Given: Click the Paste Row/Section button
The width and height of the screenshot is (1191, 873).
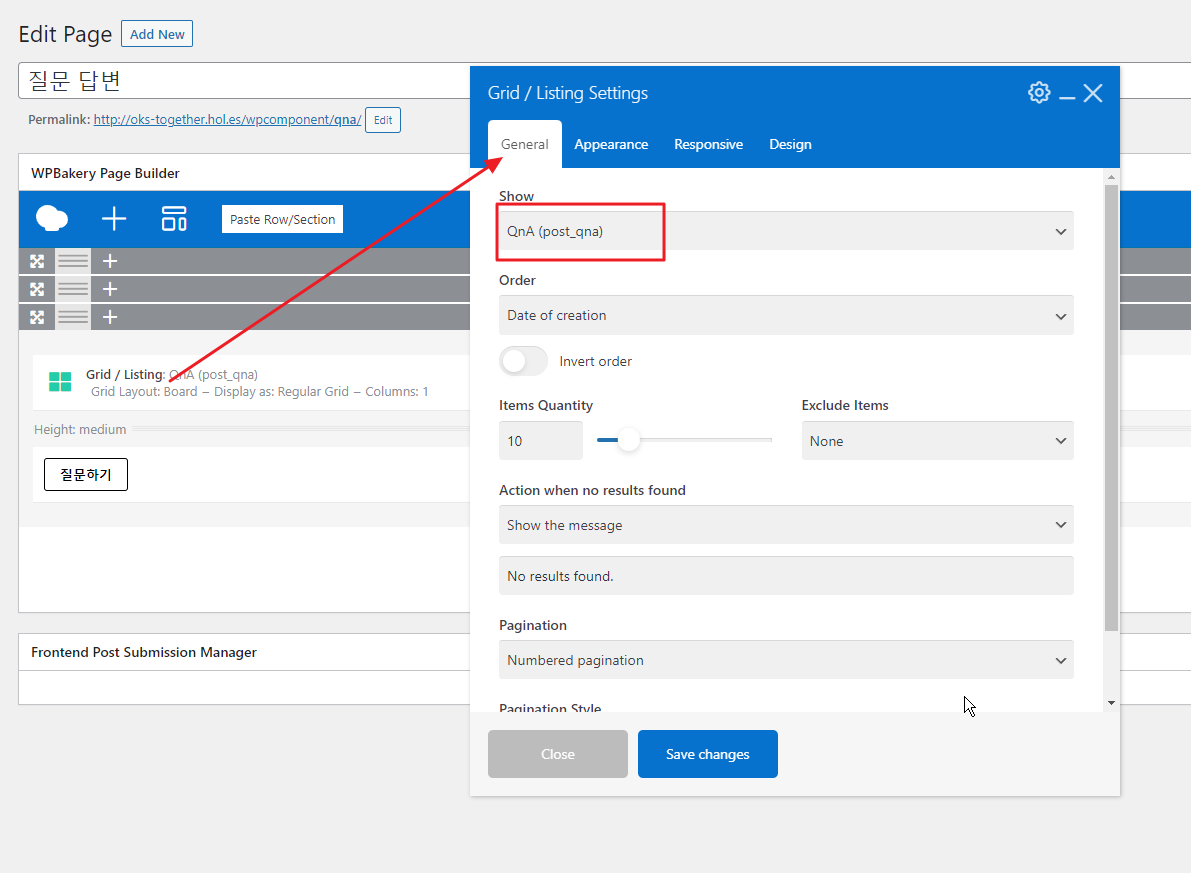Looking at the screenshot, I should click(x=283, y=219).
